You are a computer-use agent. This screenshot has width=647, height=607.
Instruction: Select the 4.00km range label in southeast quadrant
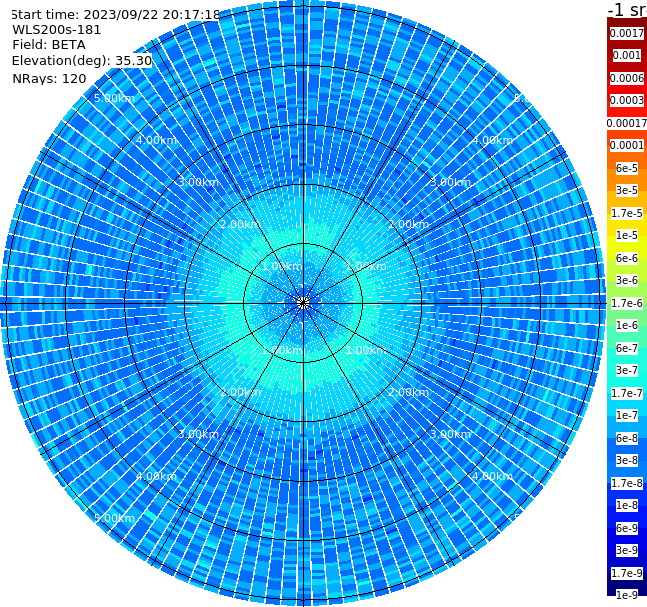493,476
